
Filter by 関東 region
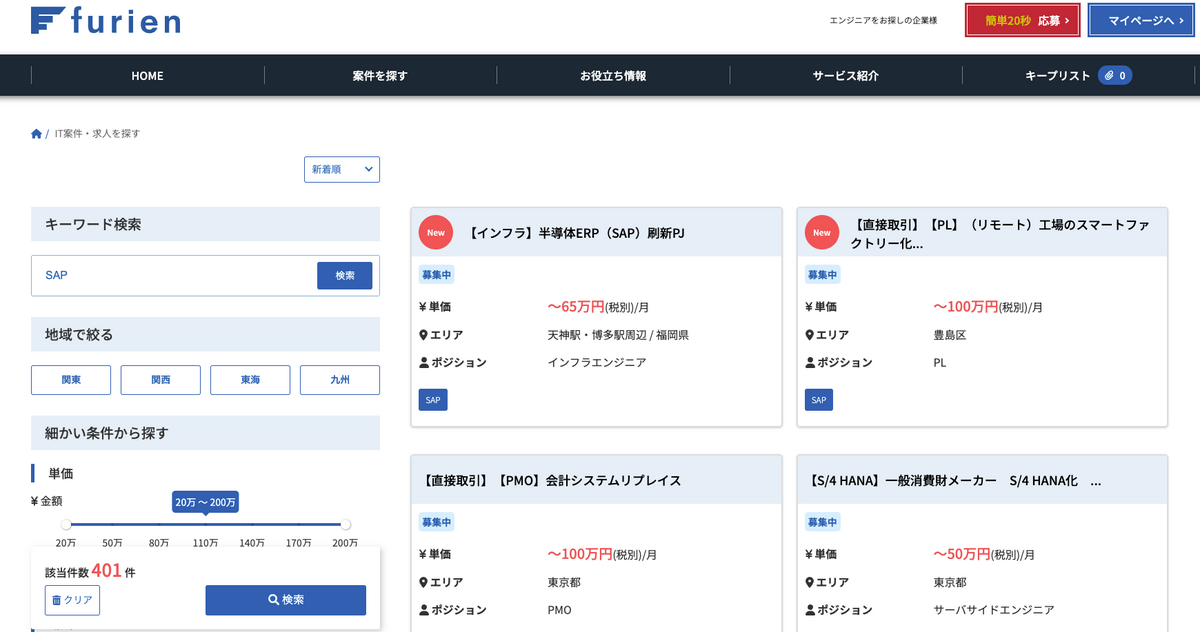tap(71, 380)
